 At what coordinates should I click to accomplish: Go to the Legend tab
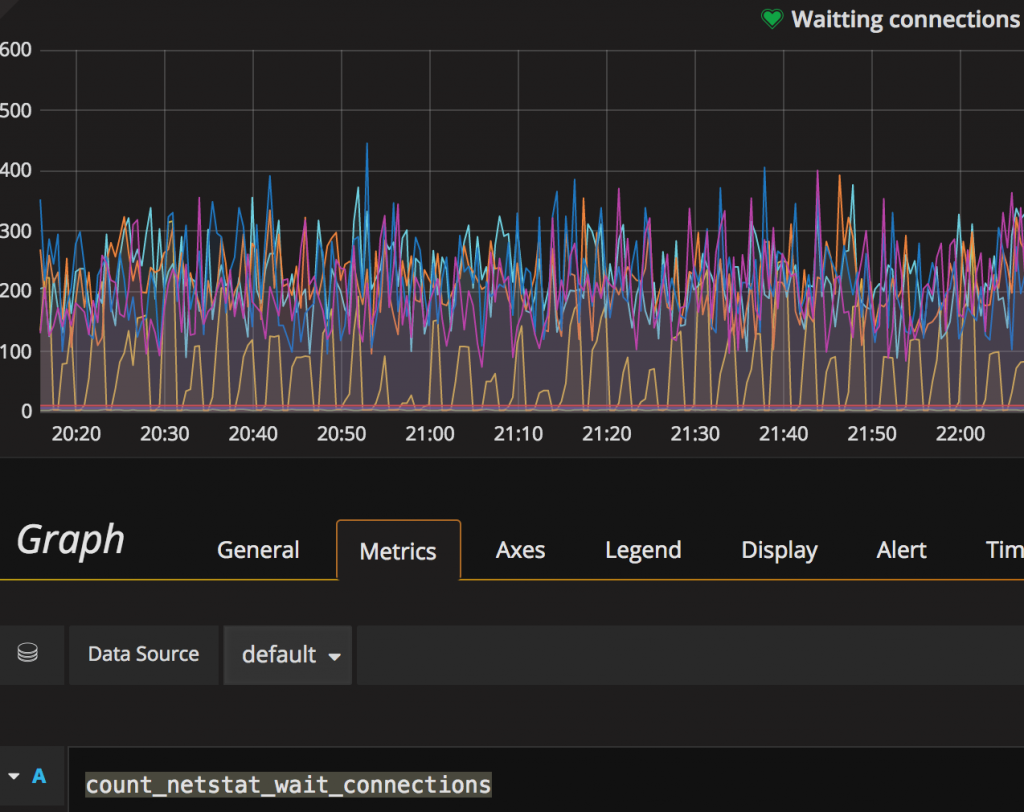pyautogui.click(x=643, y=550)
